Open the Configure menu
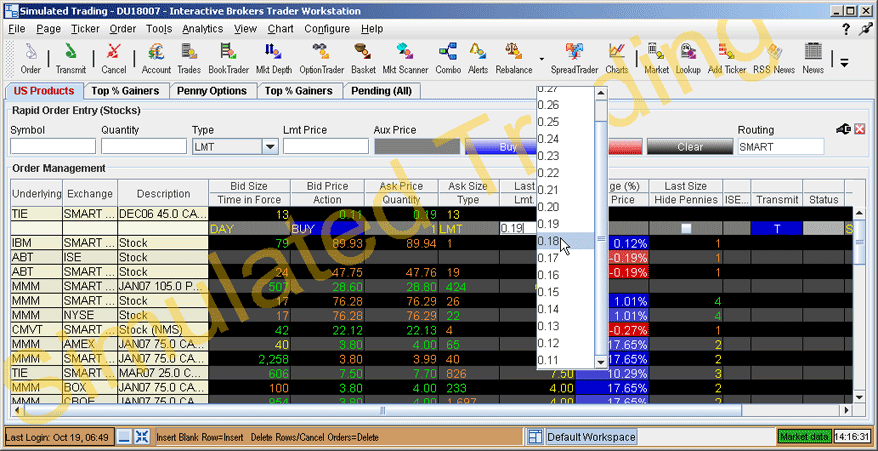The height and width of the screenshot is (451, 878). (327, 29)
